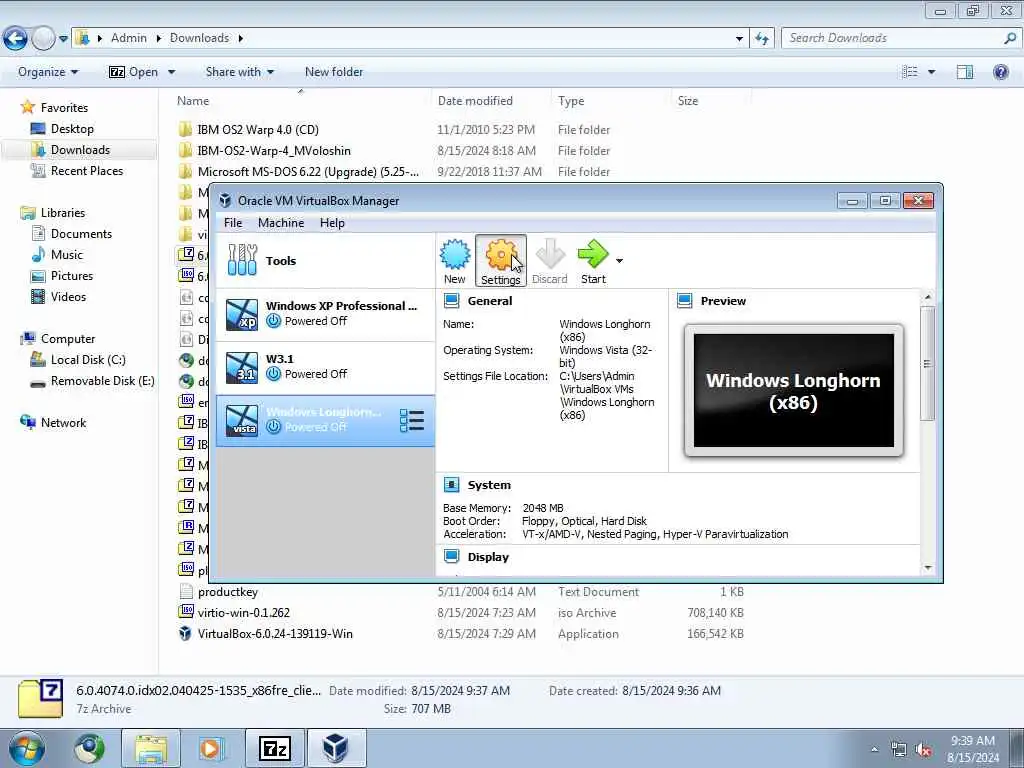Click the VirtualBox details scrollbar down arrow
Image resolution: width=1024 pixels, height=768 pixels.
click(x=928, y=568)
